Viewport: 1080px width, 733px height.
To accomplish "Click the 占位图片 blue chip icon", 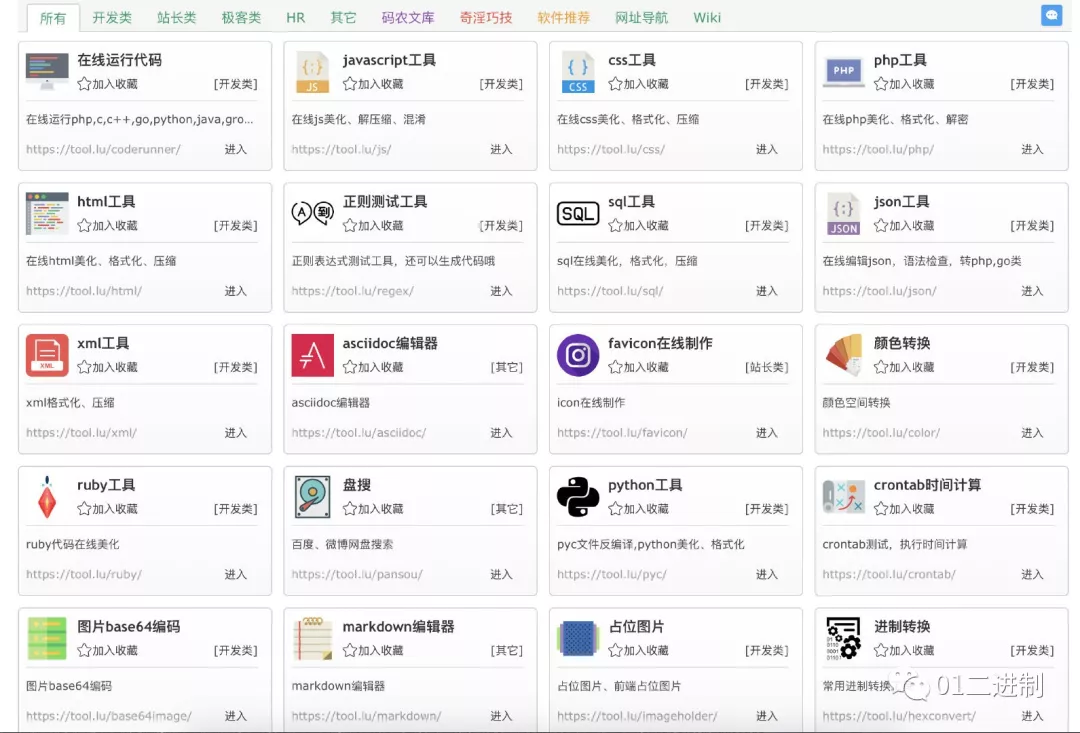I will (578, 639).
